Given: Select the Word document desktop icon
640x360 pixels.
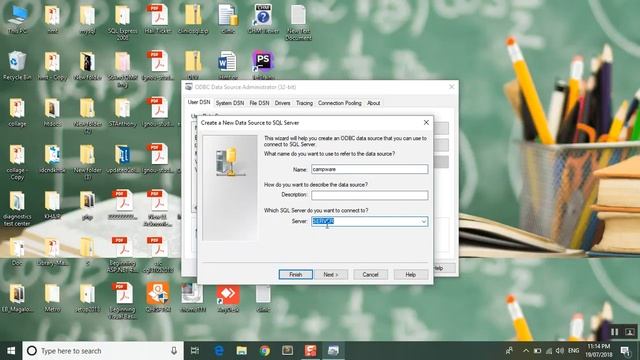Looking at the screenshot, I should 228,65.
